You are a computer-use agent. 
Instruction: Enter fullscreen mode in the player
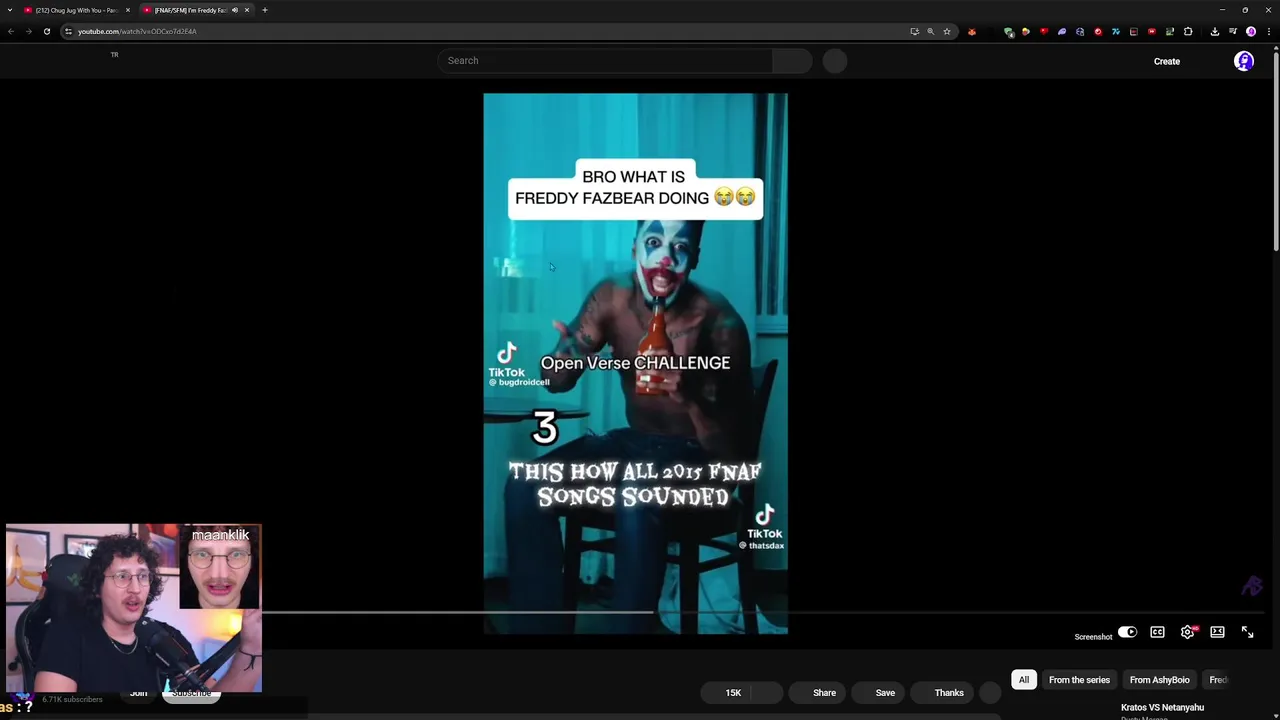1247,632
